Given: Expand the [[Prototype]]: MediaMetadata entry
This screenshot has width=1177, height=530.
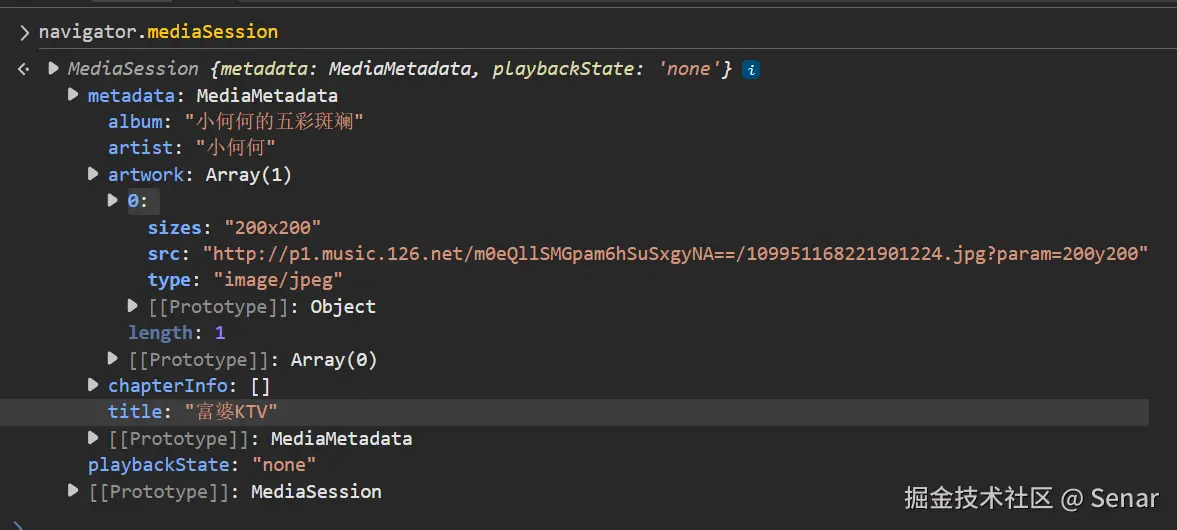Looking at the screenshot, I should click(x=94, y=438).
